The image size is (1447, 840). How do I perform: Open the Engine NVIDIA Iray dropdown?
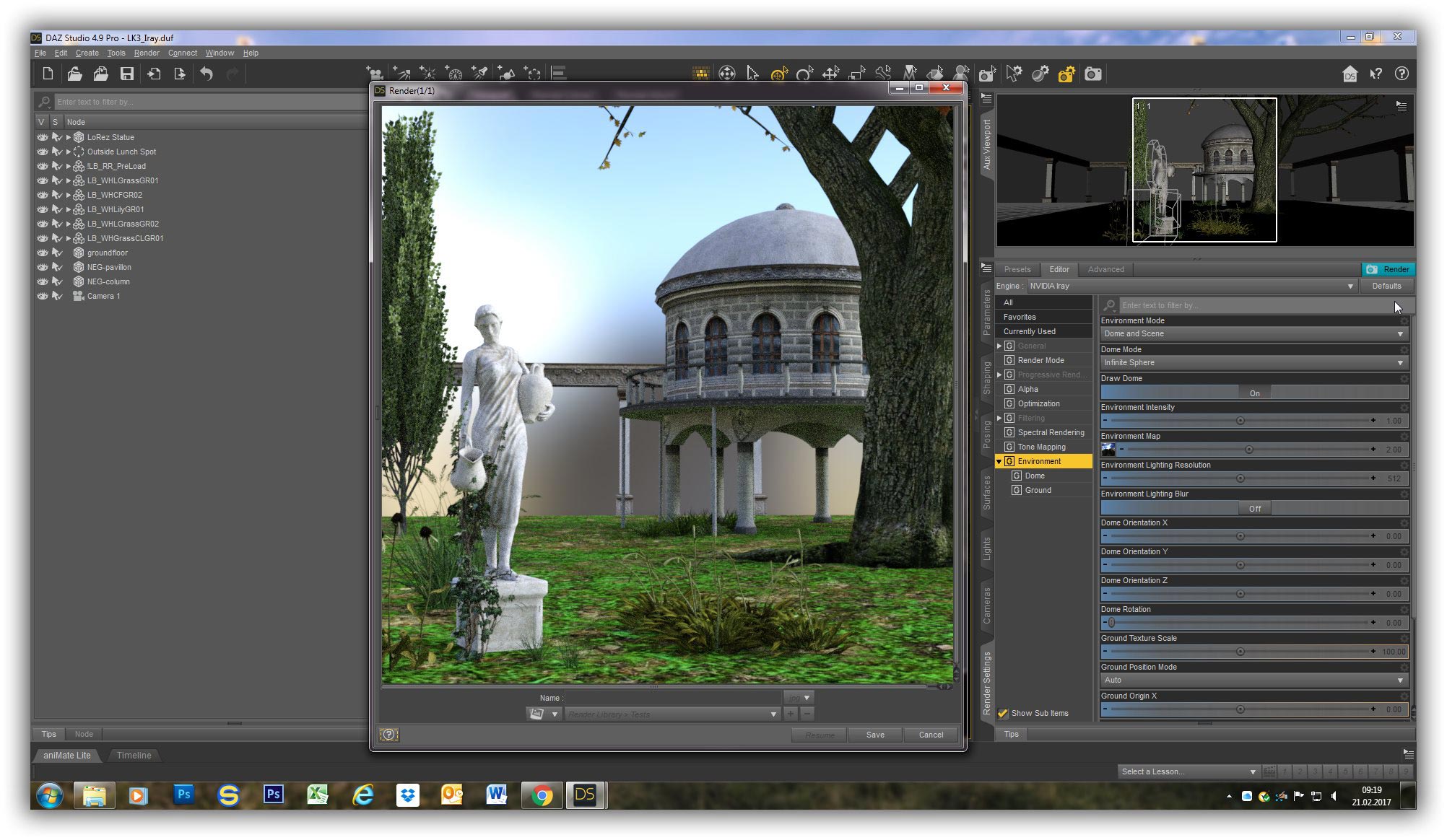(x=1191, y=286)
